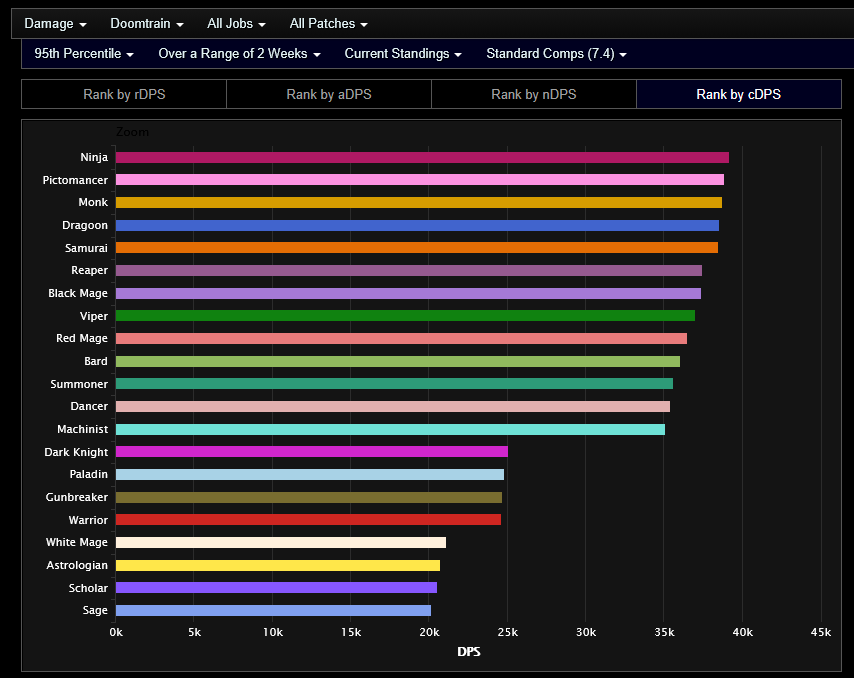Select the Rank by cDPS tab

(x=739, y=94)
